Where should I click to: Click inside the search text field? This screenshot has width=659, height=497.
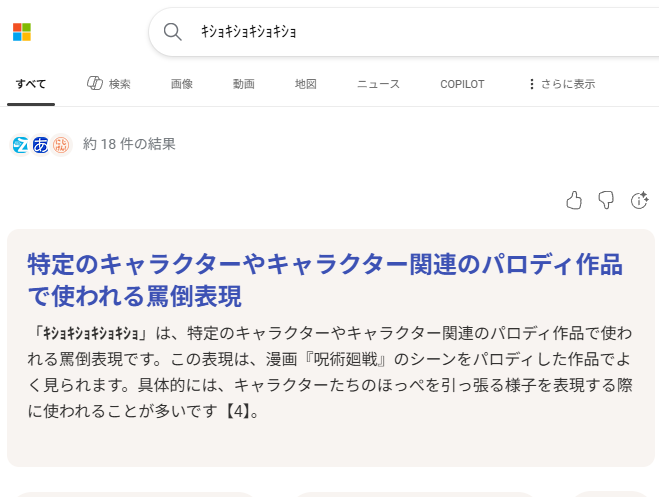coord(420,32)
